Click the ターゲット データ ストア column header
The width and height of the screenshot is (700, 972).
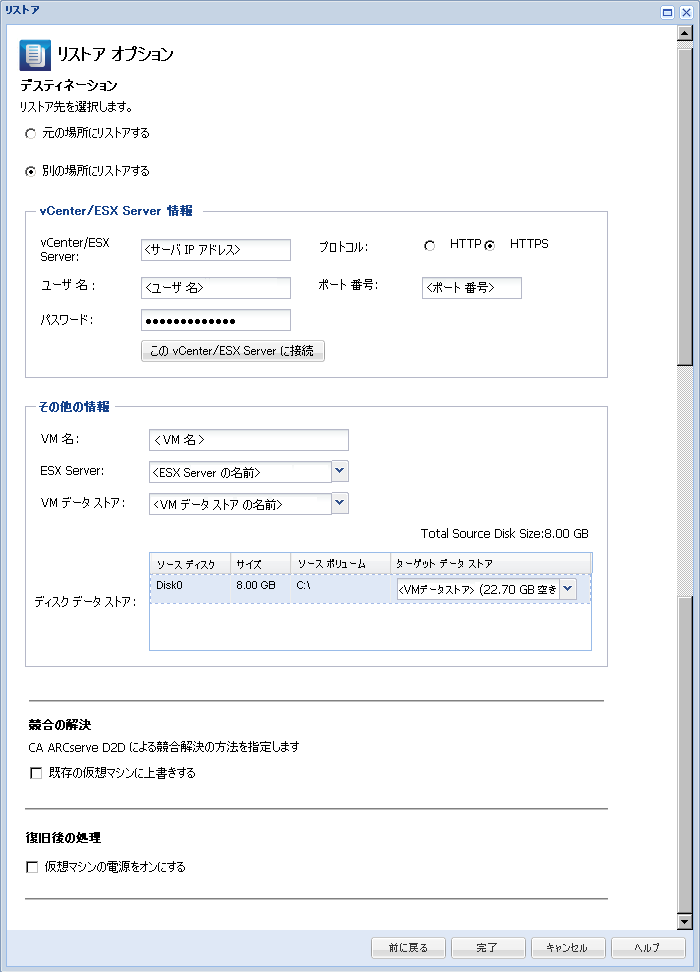[490, 563]
